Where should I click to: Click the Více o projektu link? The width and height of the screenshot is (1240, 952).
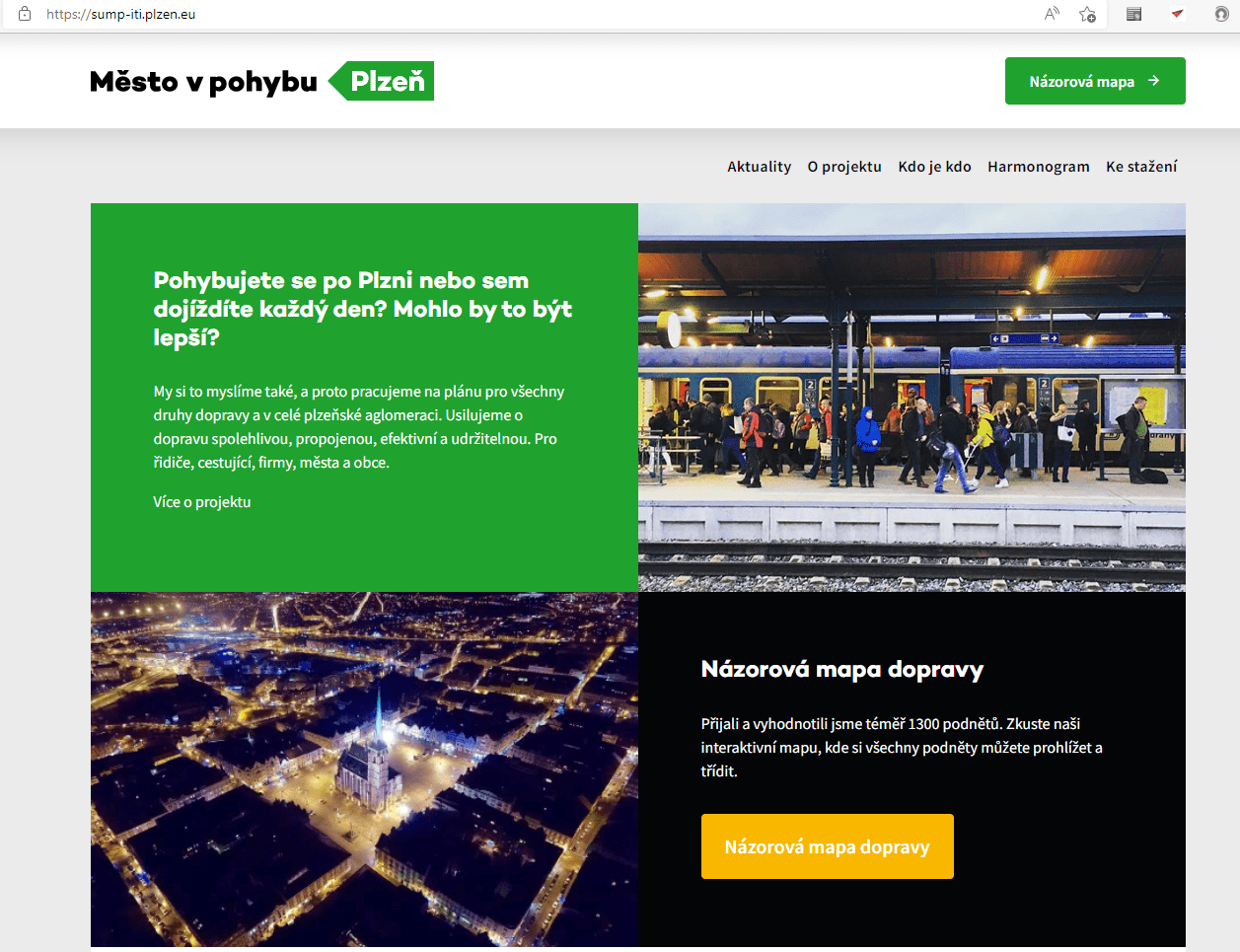click(202, 502)
